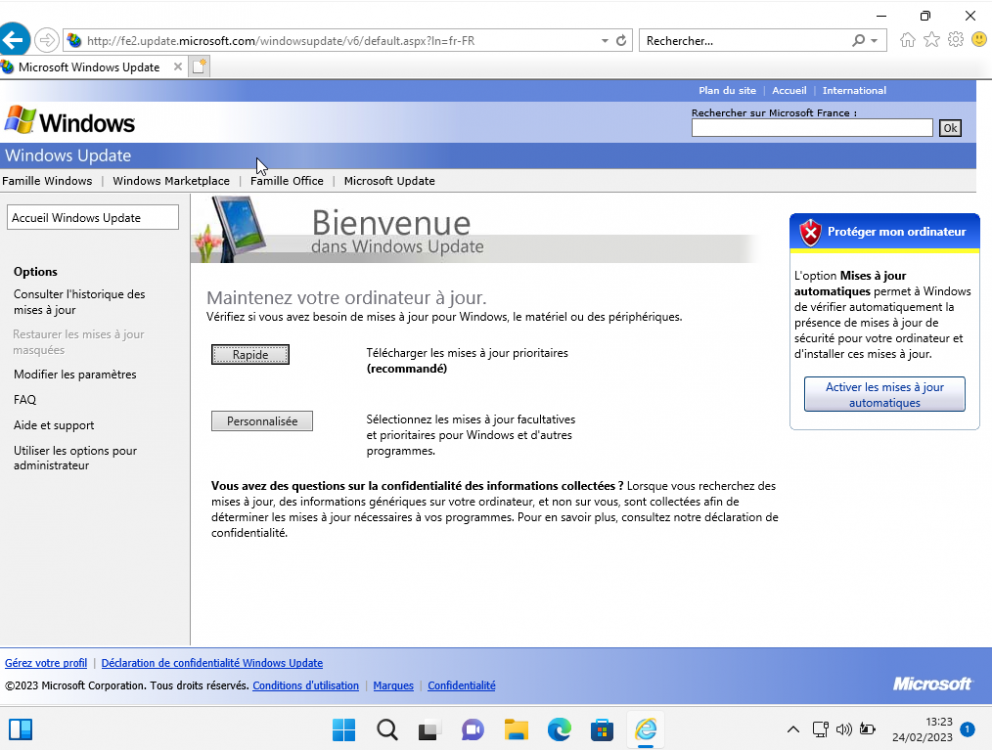Screen dimensions: 992x750
Task: Open the Microsoft Store taskbar icon
Action: [x=602, y=729]
